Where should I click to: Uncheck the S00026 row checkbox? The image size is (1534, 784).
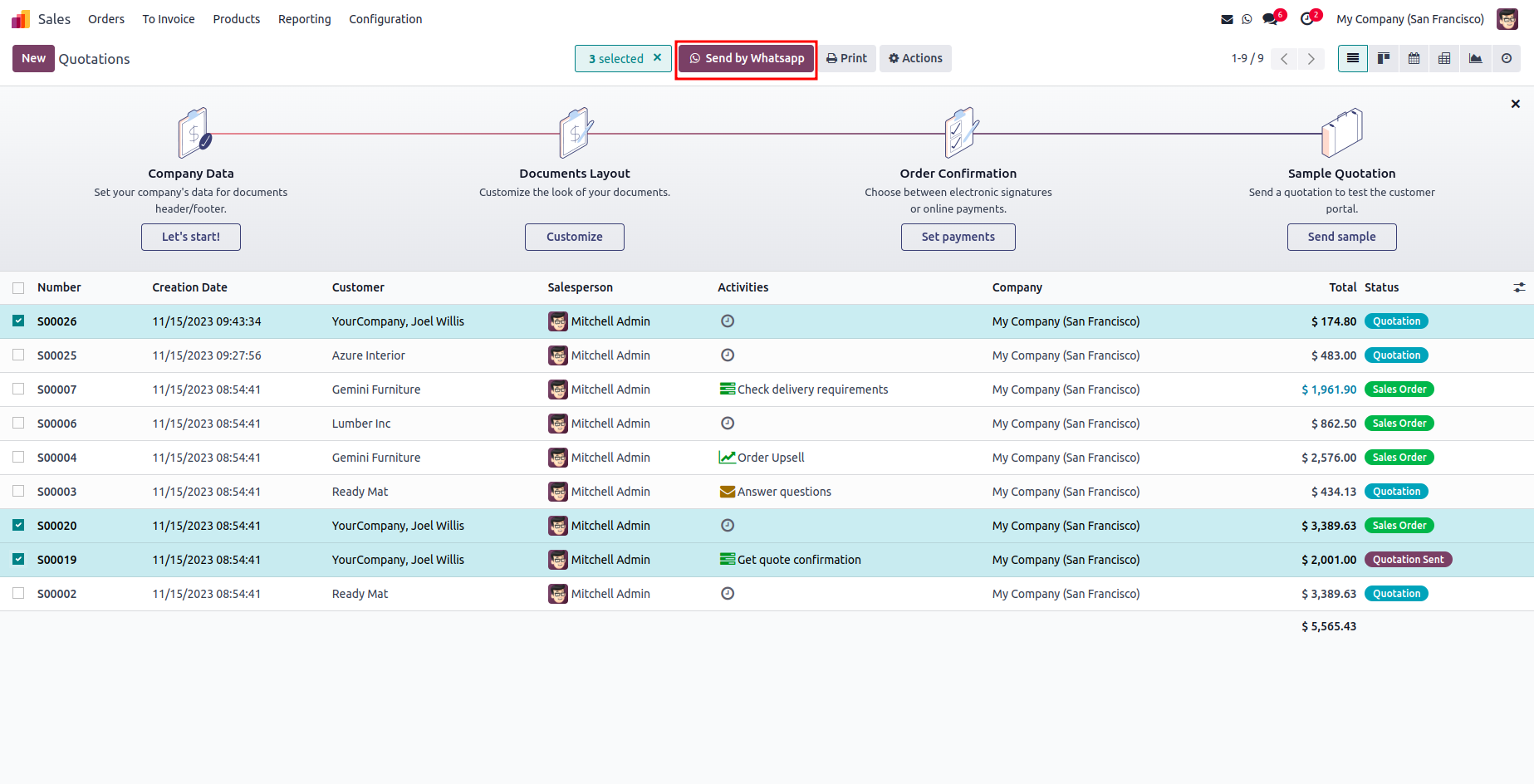(18, 321)
